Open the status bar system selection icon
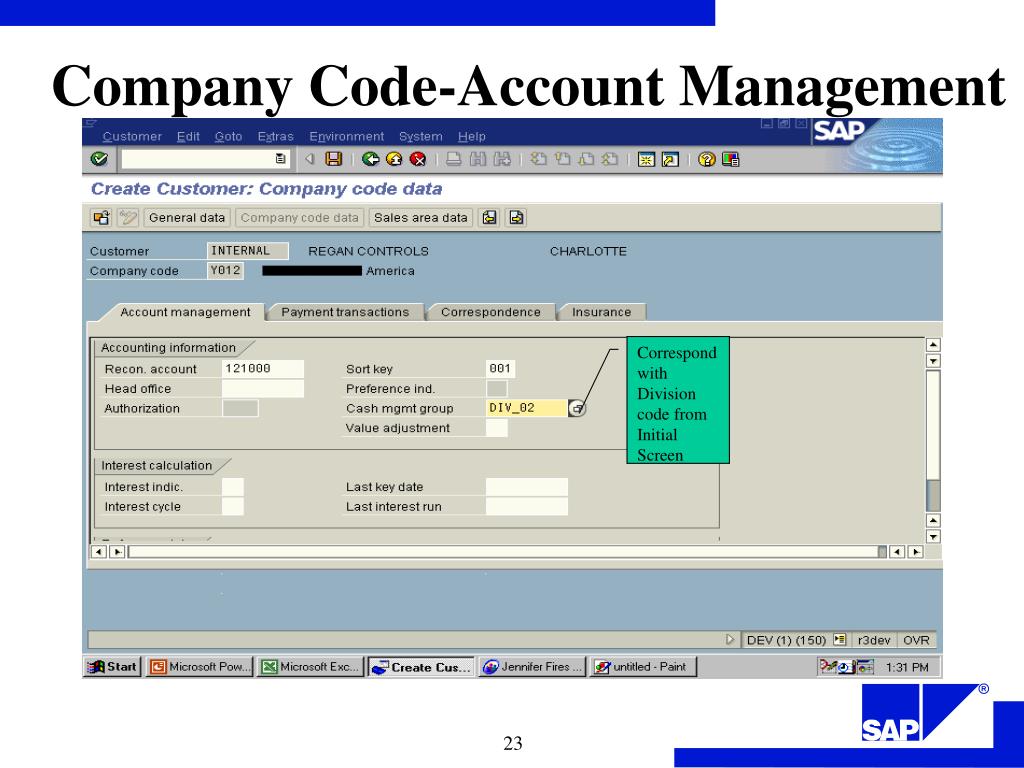 coord(839,640)
